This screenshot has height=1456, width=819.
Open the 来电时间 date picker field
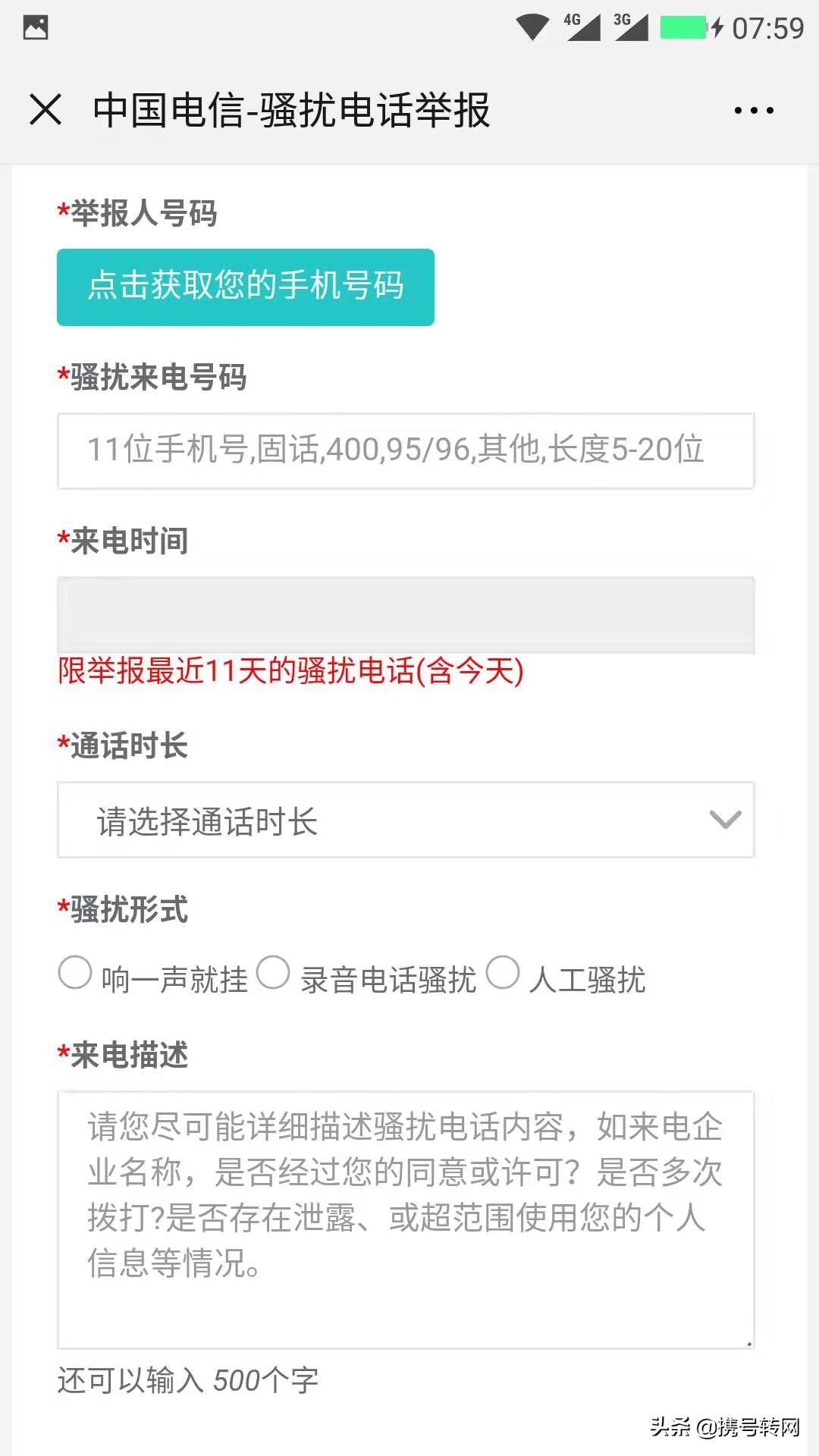coord(406,616)
